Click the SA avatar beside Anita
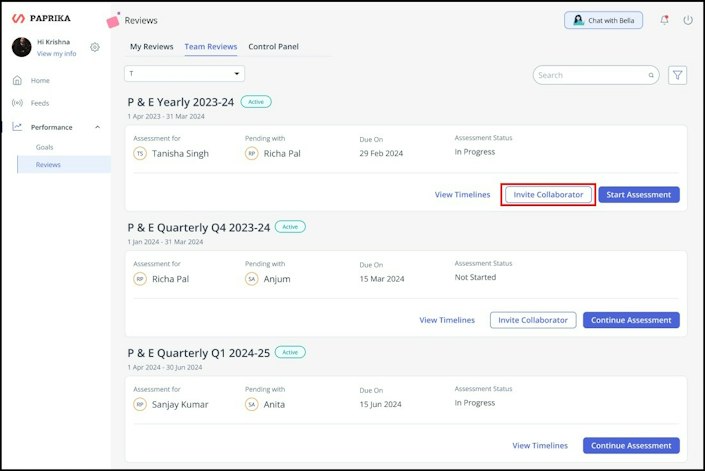The height and width of the screenshot is (471, 705). [x=251, y=404]
